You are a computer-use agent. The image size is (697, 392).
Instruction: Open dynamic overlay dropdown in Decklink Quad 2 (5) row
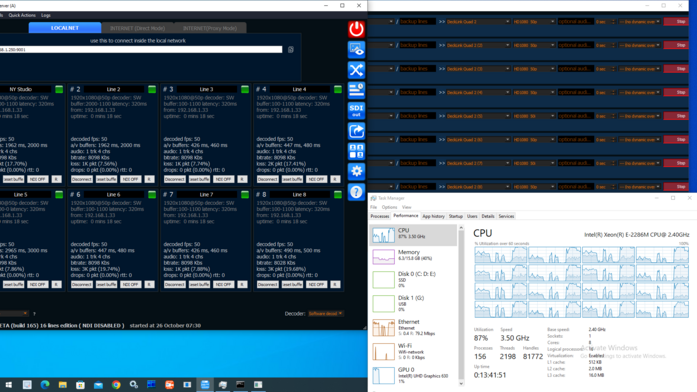pyautogui.click(x=640, y=116)
